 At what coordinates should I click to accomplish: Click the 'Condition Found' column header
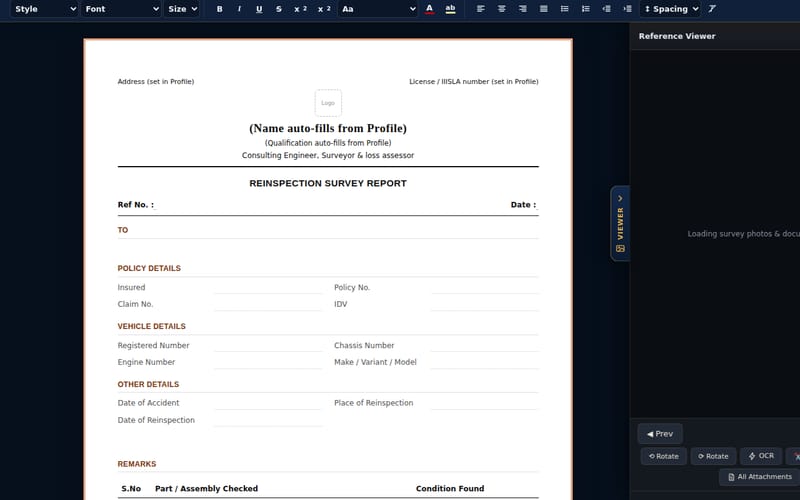click(x=450, y=489)
